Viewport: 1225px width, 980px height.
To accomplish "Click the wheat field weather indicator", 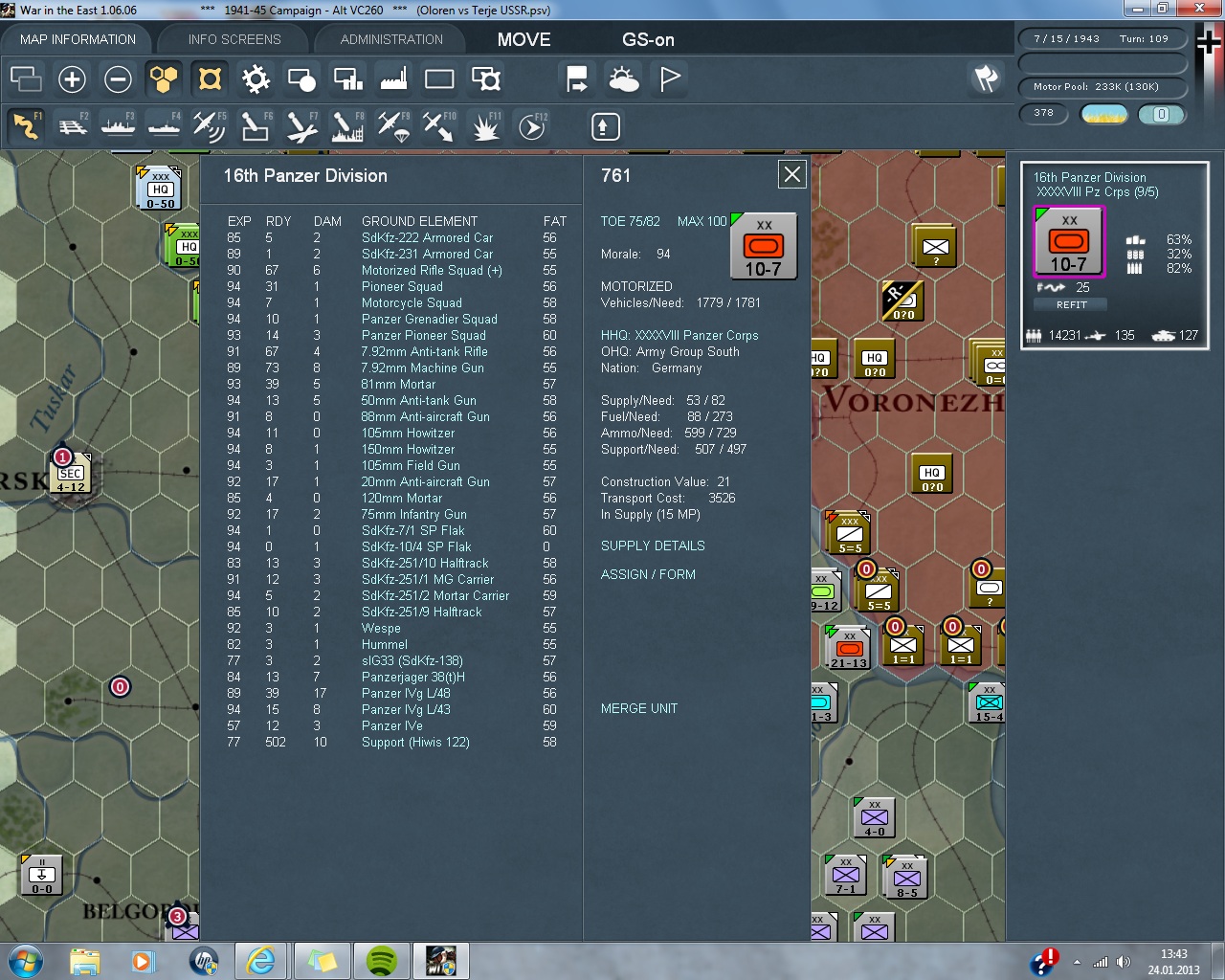I will [1103, 114].
